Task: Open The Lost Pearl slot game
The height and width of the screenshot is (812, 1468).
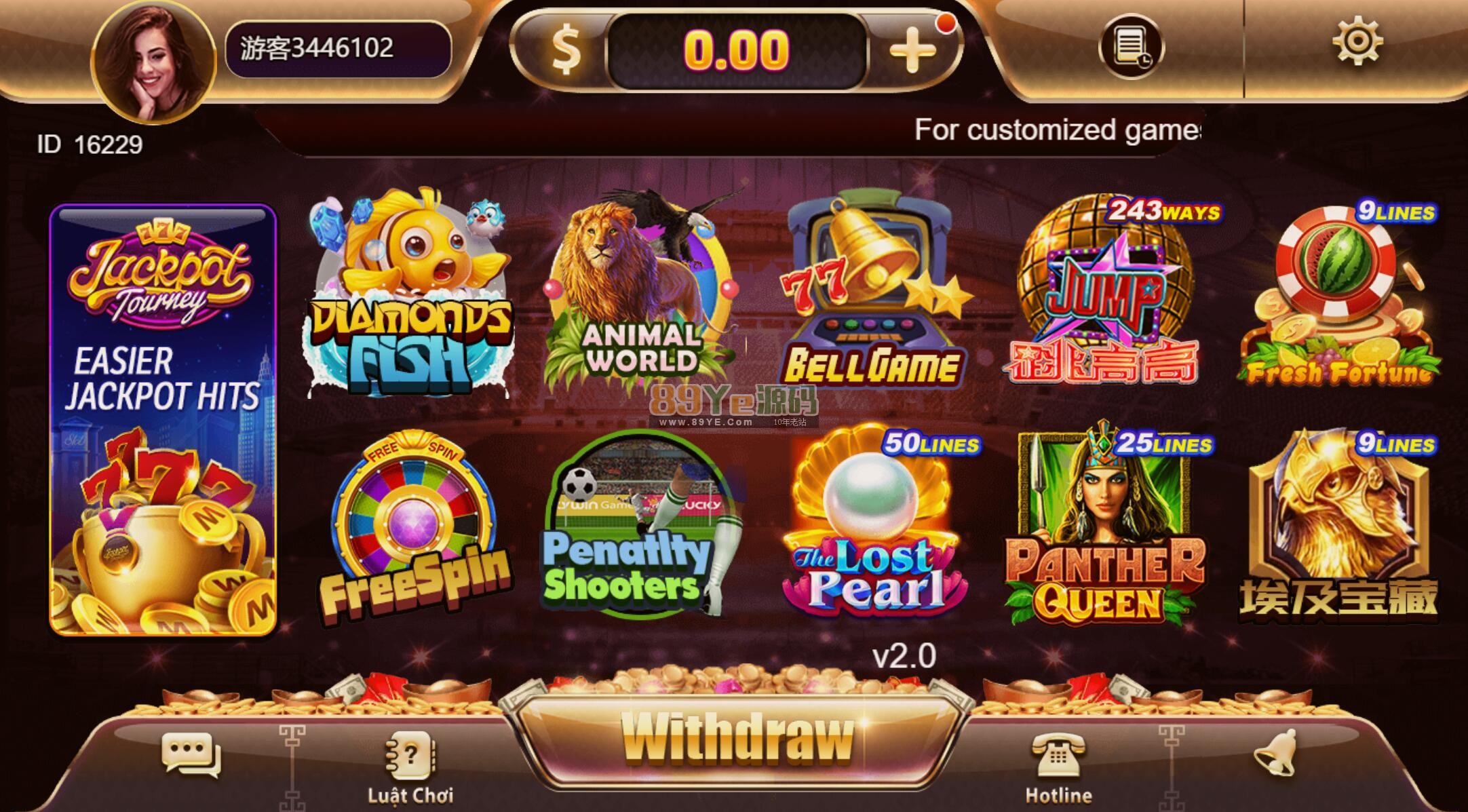Action: pyautogui.click(x=876, y=524)
